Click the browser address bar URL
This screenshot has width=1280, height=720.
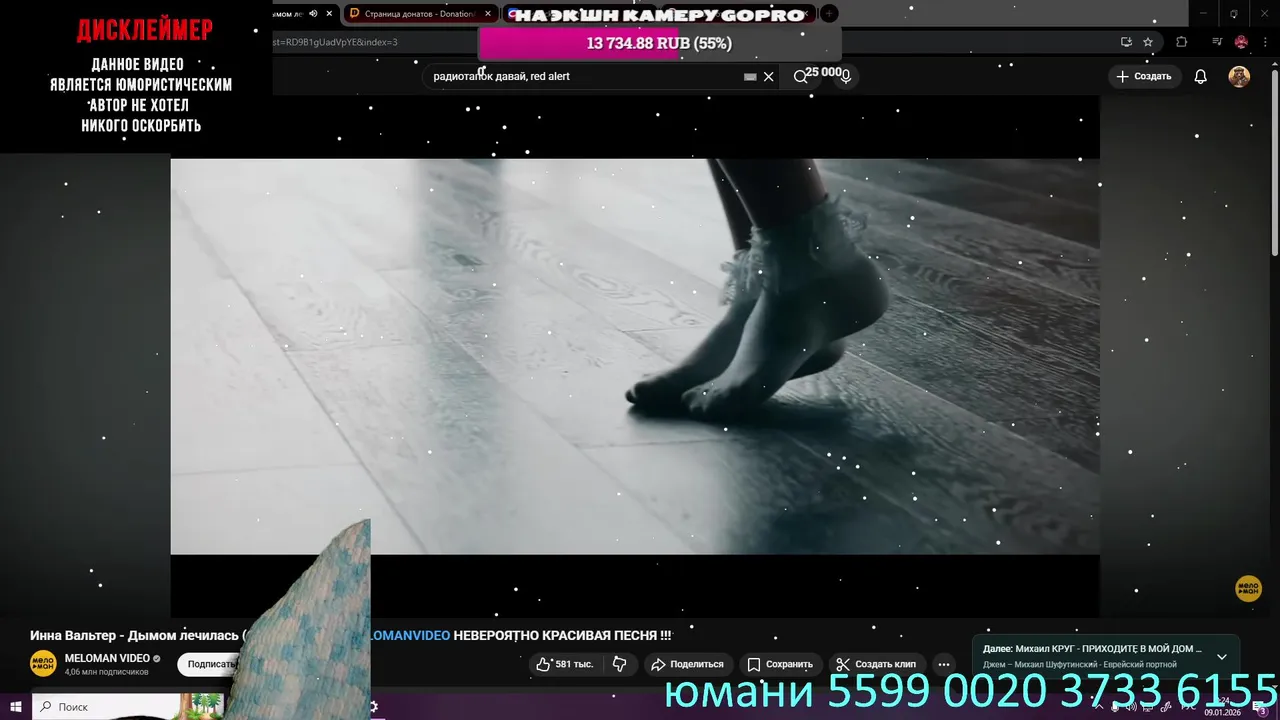click(x=335, y=42)
